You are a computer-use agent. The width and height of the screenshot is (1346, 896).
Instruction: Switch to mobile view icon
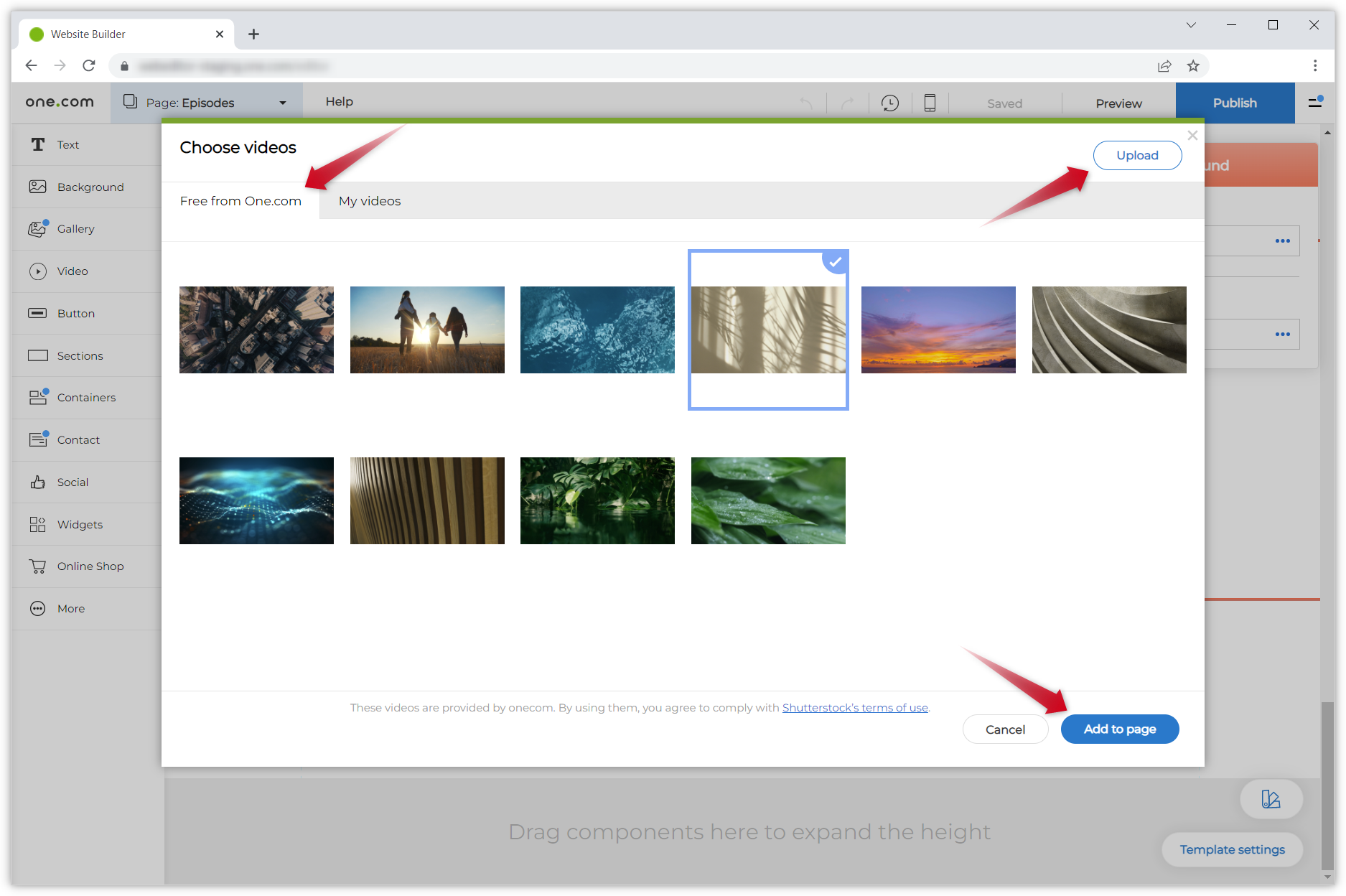[x=930, y=103]
